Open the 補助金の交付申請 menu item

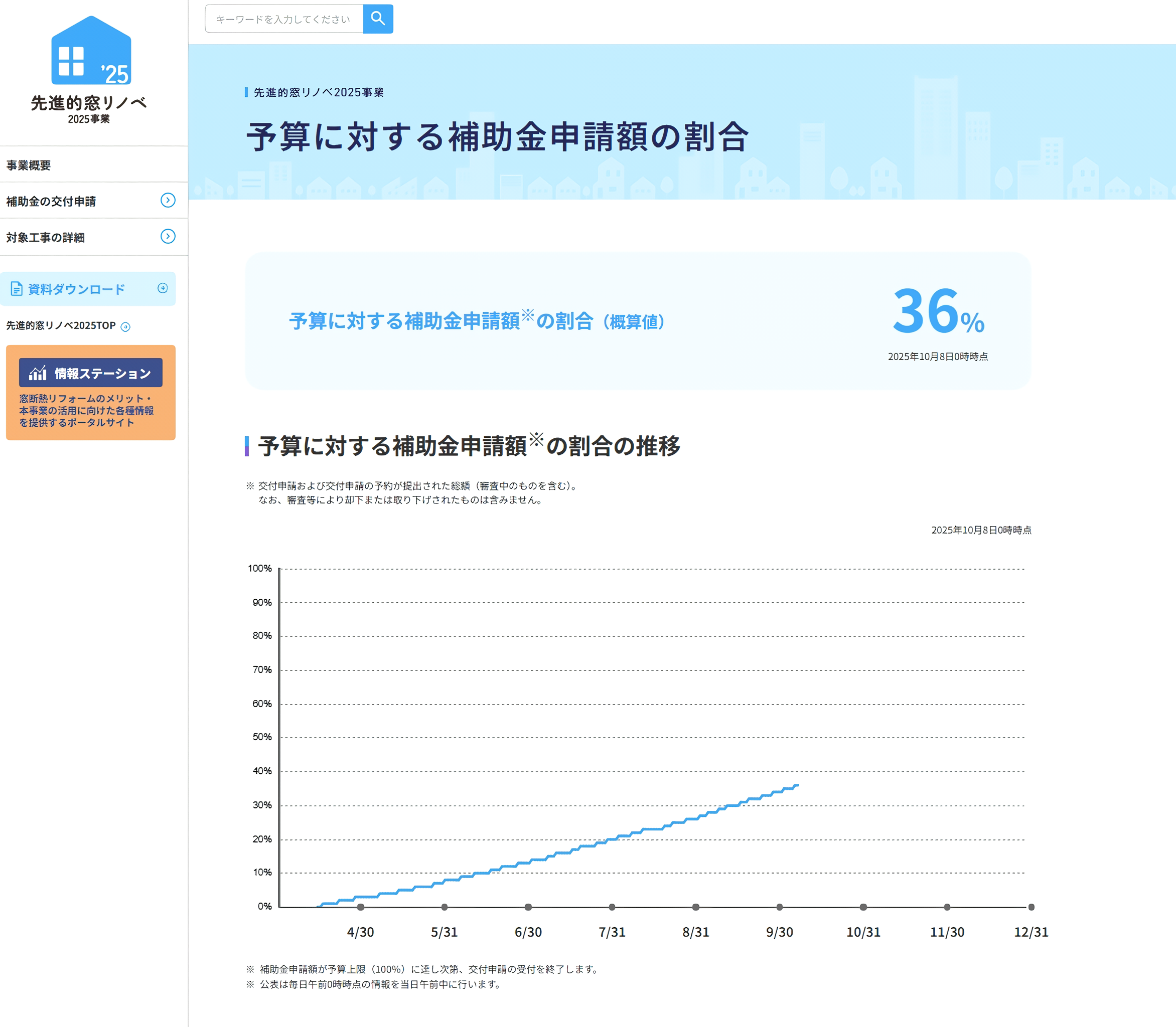(x=51, y=201)
